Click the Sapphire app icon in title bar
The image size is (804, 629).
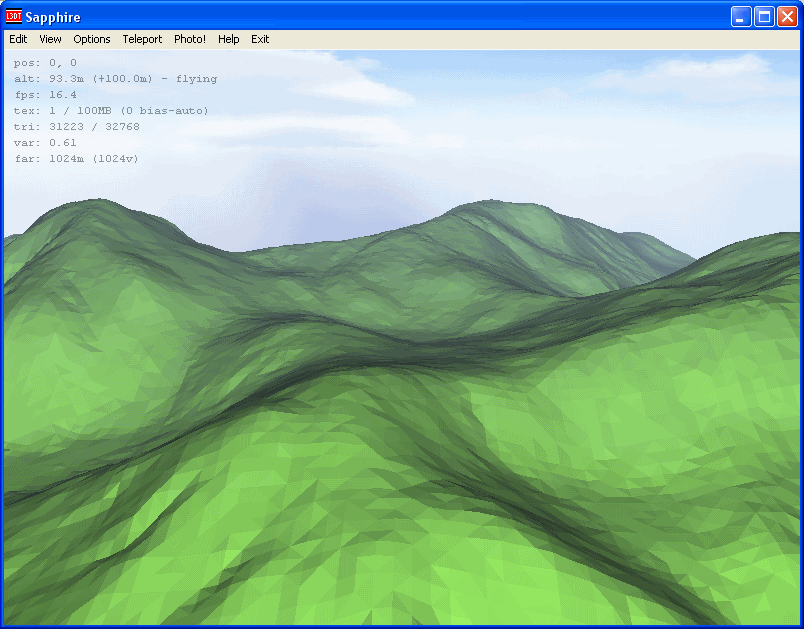(x=14, y=17)
